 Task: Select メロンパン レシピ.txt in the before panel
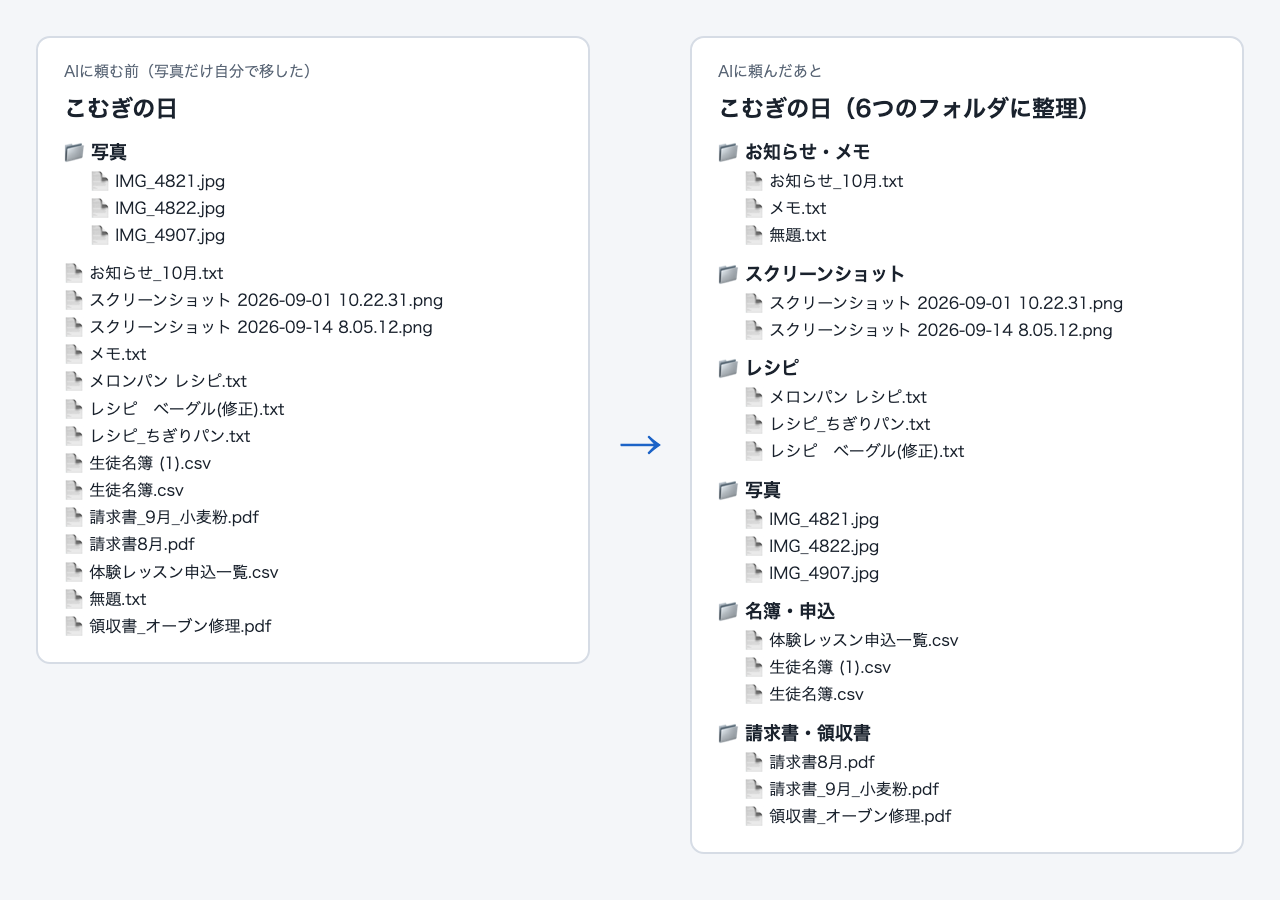click(168, 381)
